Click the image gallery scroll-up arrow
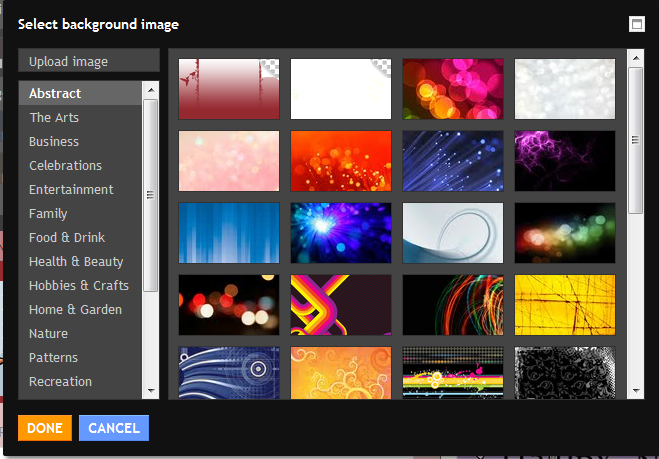The image size is (659, 459). [x=635, y=58]
